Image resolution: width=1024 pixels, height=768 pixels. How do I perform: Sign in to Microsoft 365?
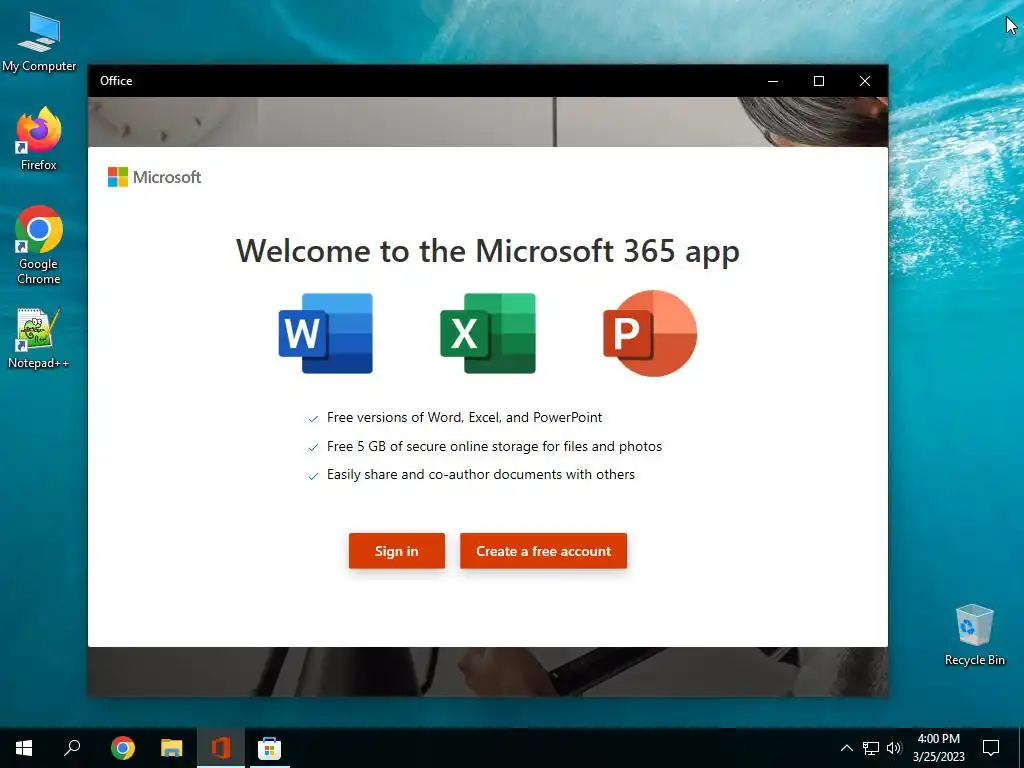[396, 551]
